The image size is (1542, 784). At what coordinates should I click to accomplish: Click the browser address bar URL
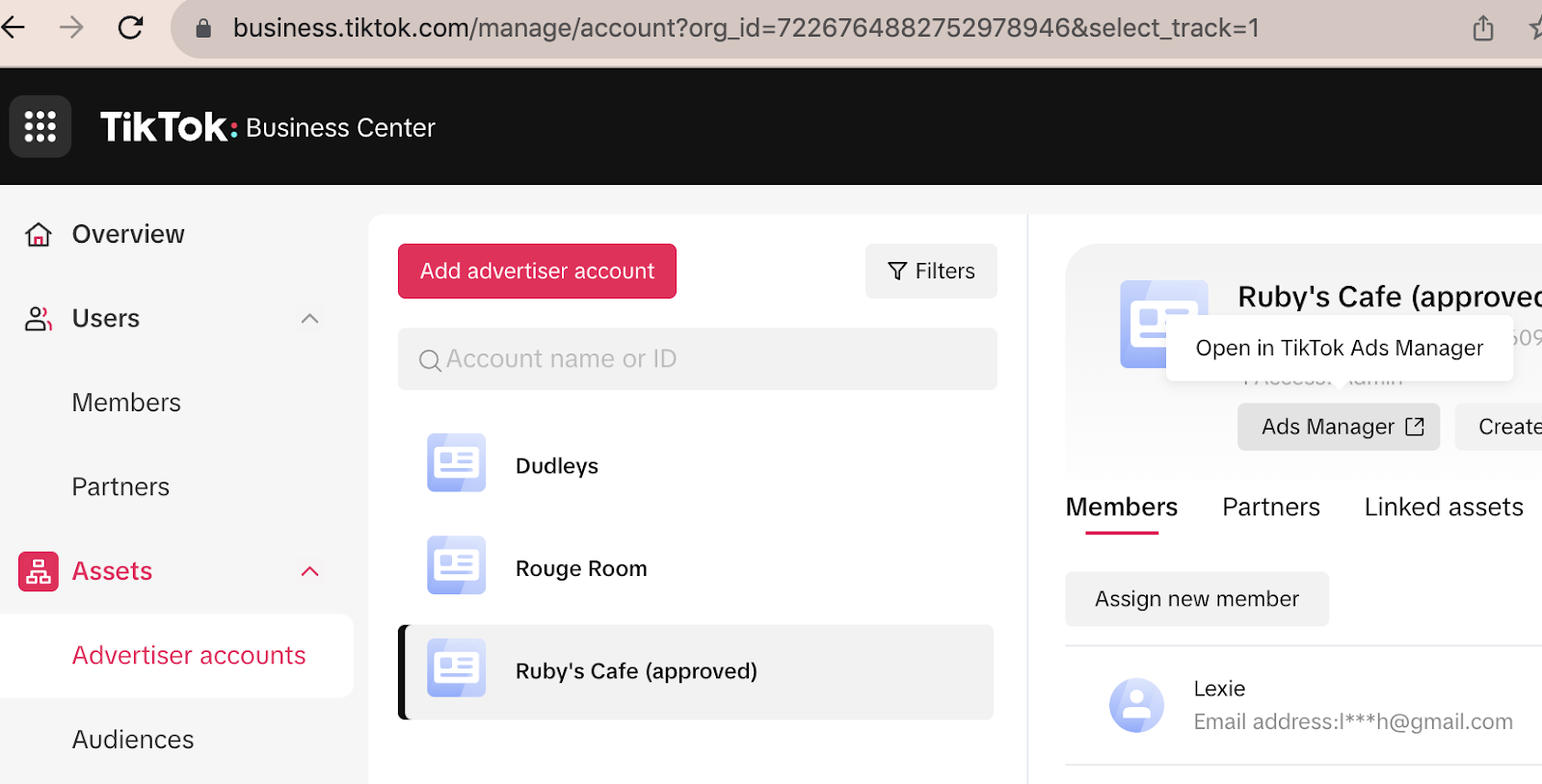tap(746, 28)
